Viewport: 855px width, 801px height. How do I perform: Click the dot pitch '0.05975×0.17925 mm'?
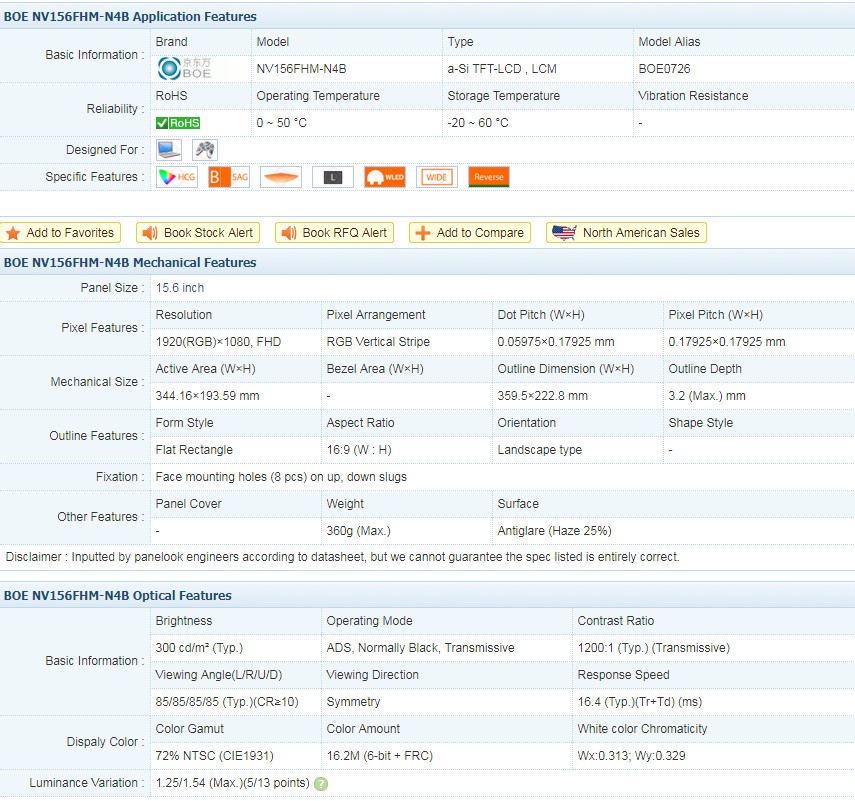click(x=556, y=342)
